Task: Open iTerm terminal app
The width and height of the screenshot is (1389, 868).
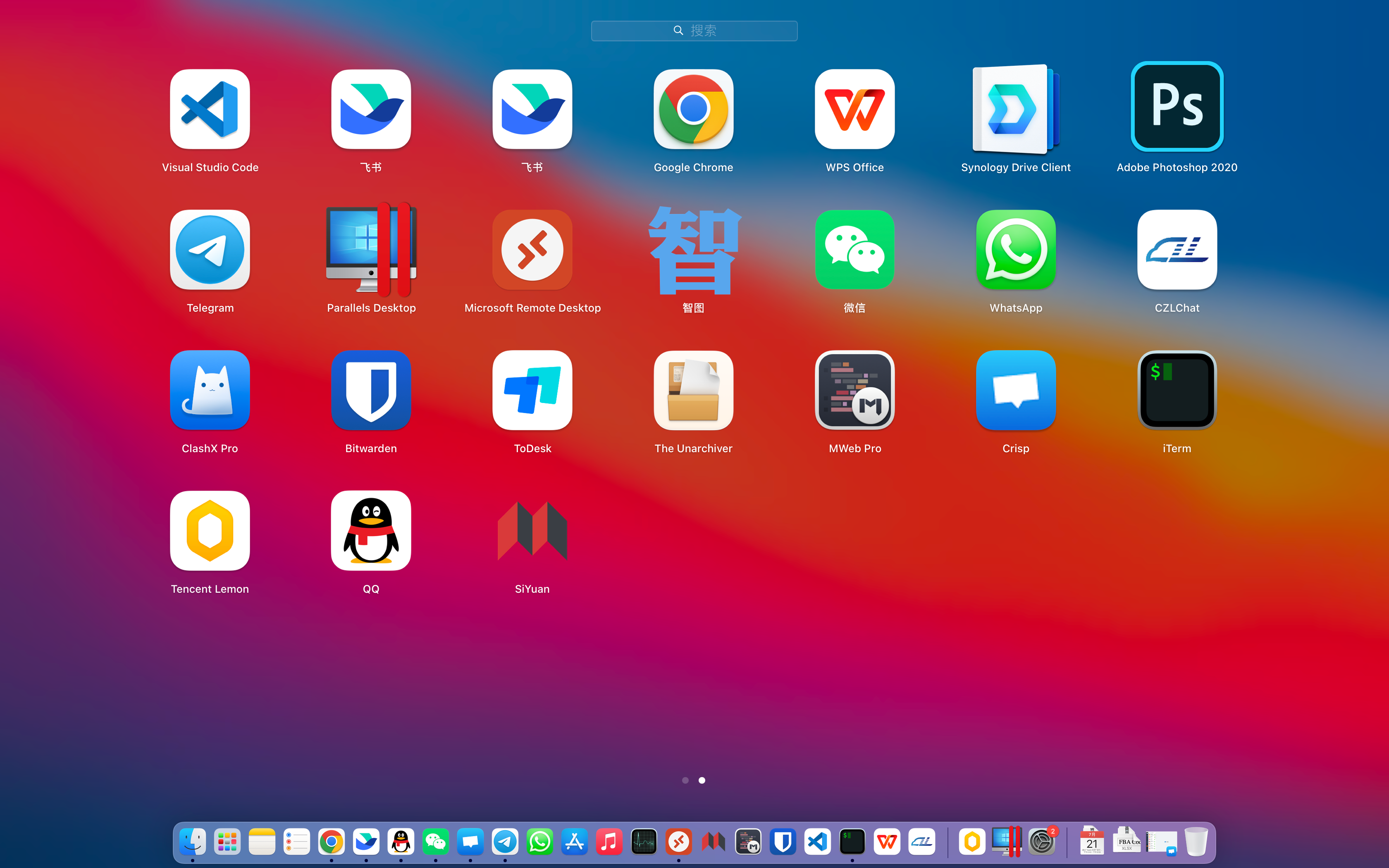Action: [1177, 390]
